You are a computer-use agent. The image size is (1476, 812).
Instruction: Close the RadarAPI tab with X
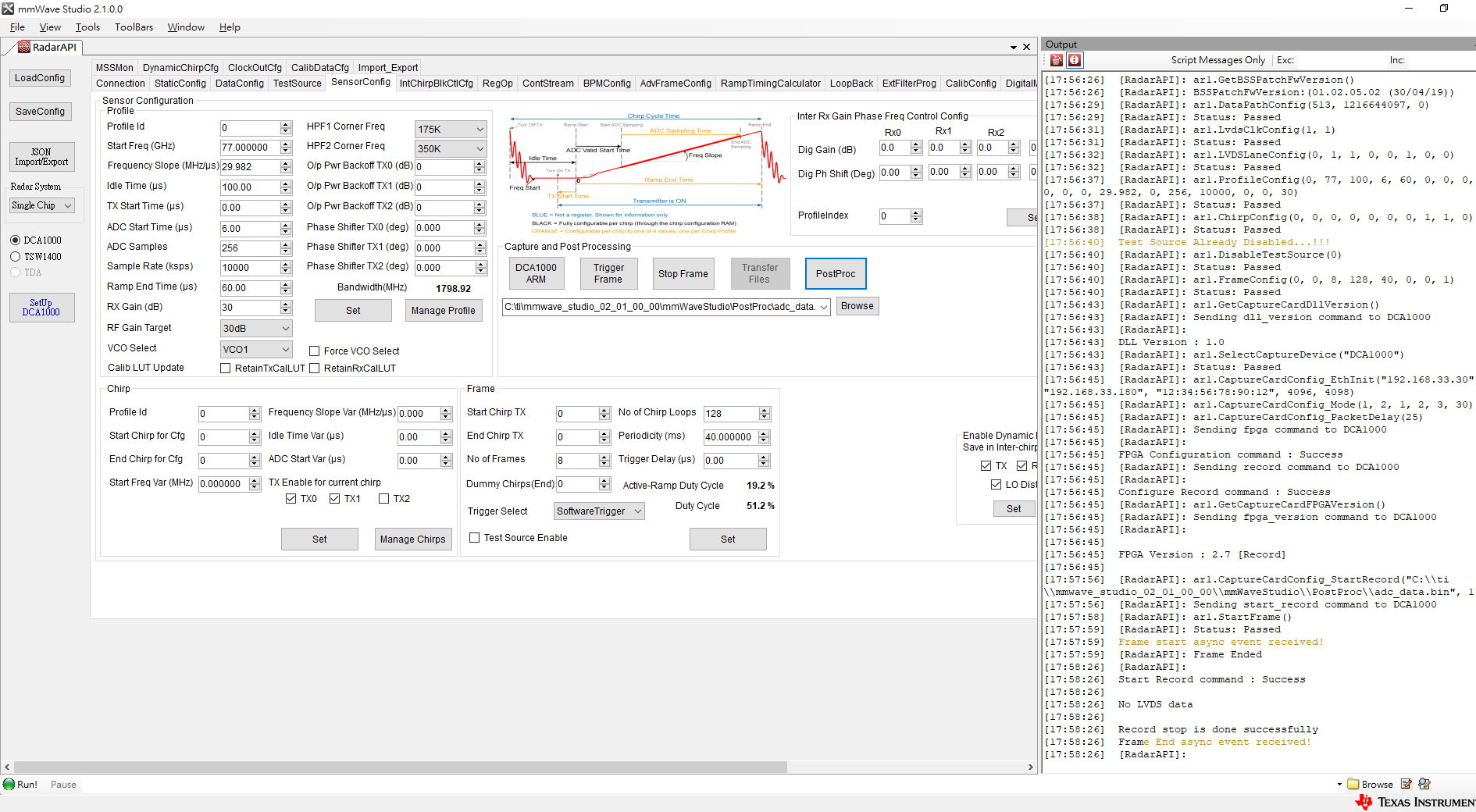[1027, 47]
